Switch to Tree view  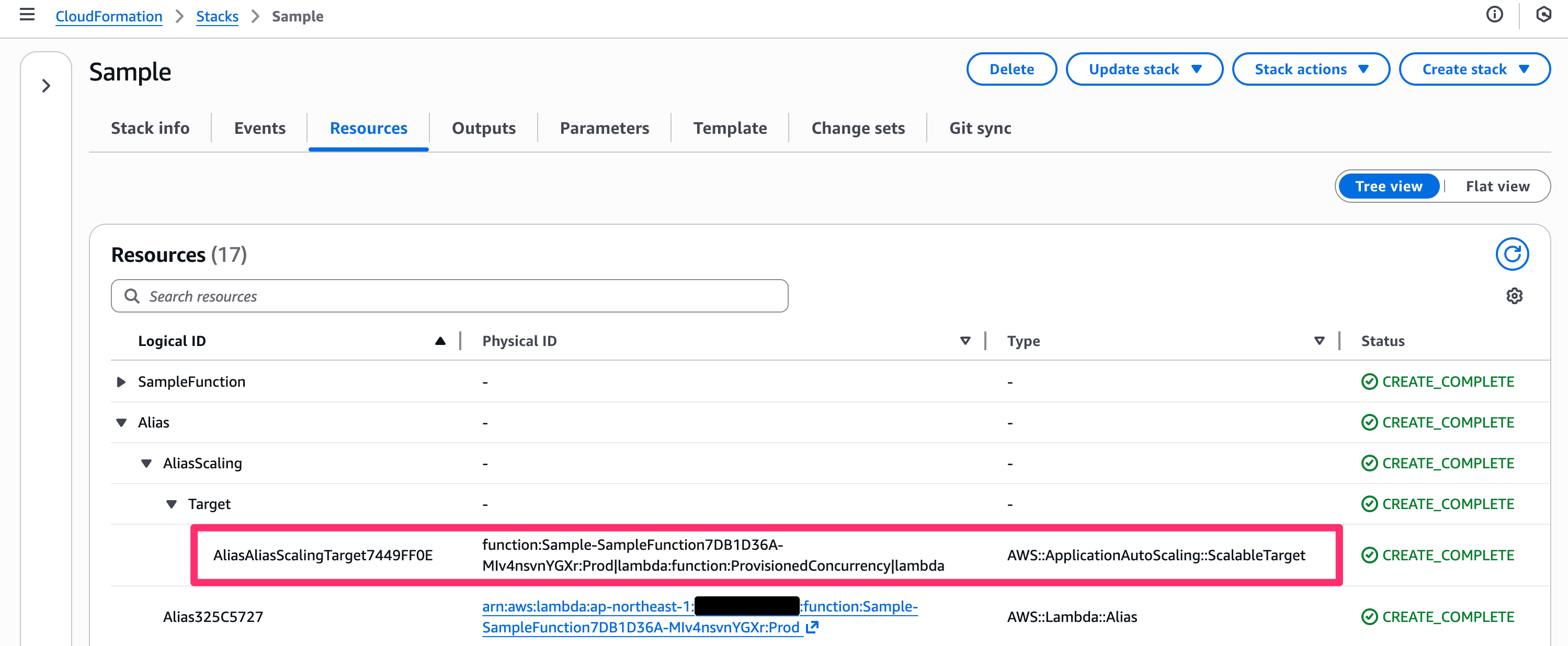[x=1389, y=186]
